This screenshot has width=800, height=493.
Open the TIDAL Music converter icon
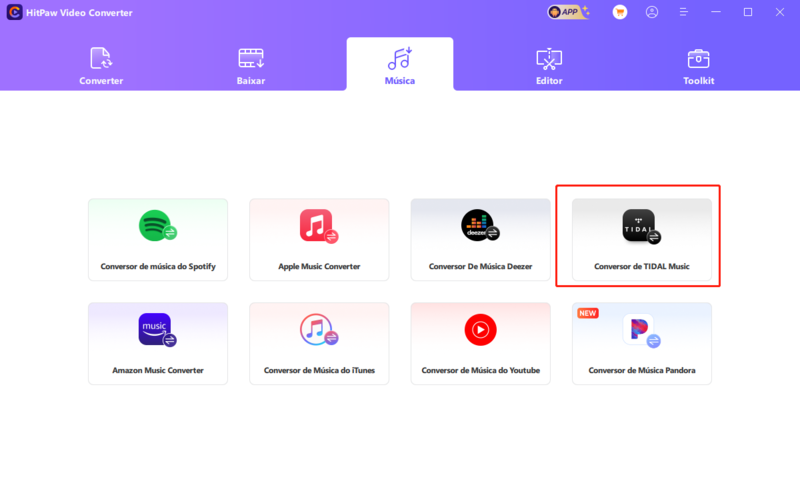pos(641,226)
